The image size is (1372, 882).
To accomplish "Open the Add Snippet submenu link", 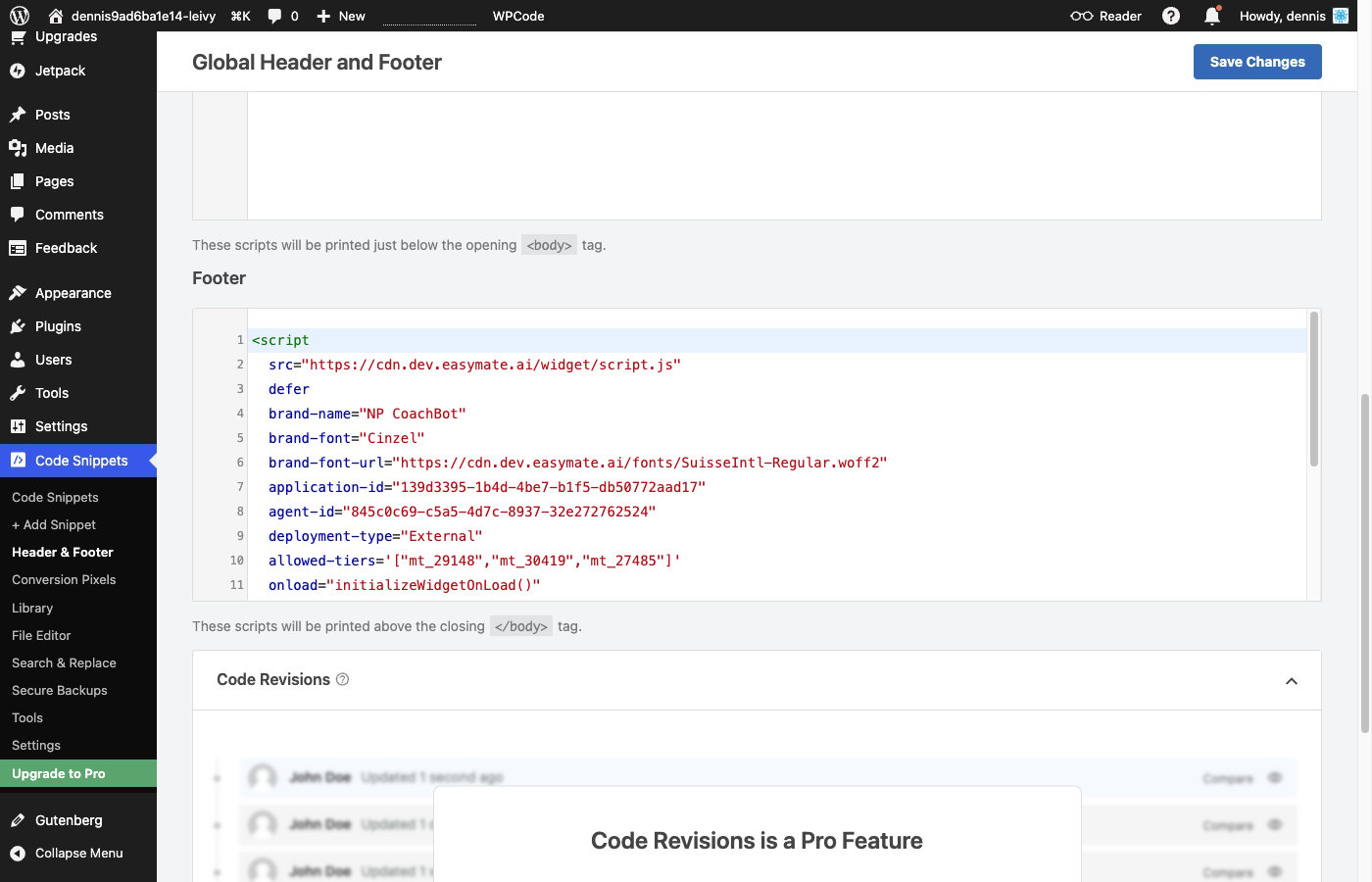I will 54,524.
